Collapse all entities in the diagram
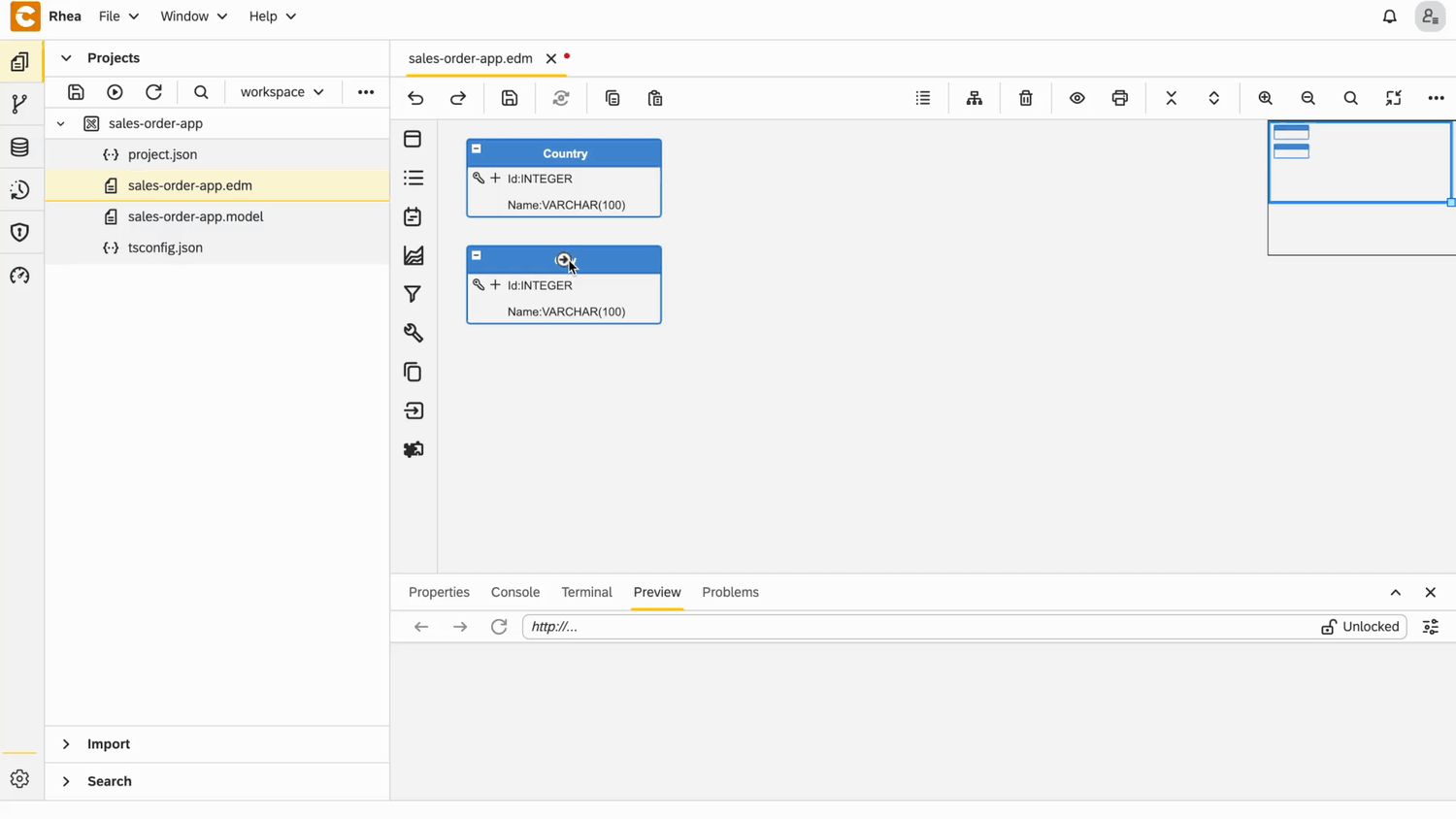The height and width of the screenshot is (819, 1456). tap(1172, 98)
